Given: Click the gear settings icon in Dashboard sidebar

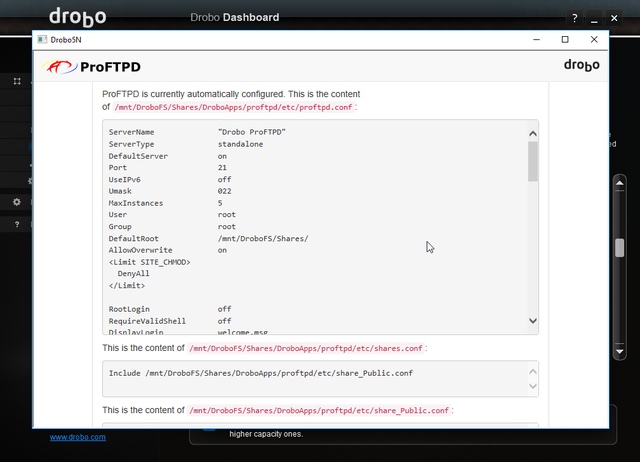Looking at the screenshot, I should pos(17,202).
